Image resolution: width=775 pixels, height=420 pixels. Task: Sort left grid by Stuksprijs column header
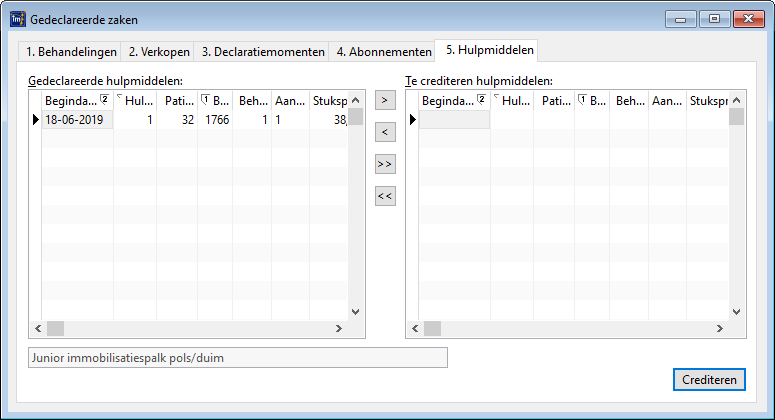coord(329,101)
